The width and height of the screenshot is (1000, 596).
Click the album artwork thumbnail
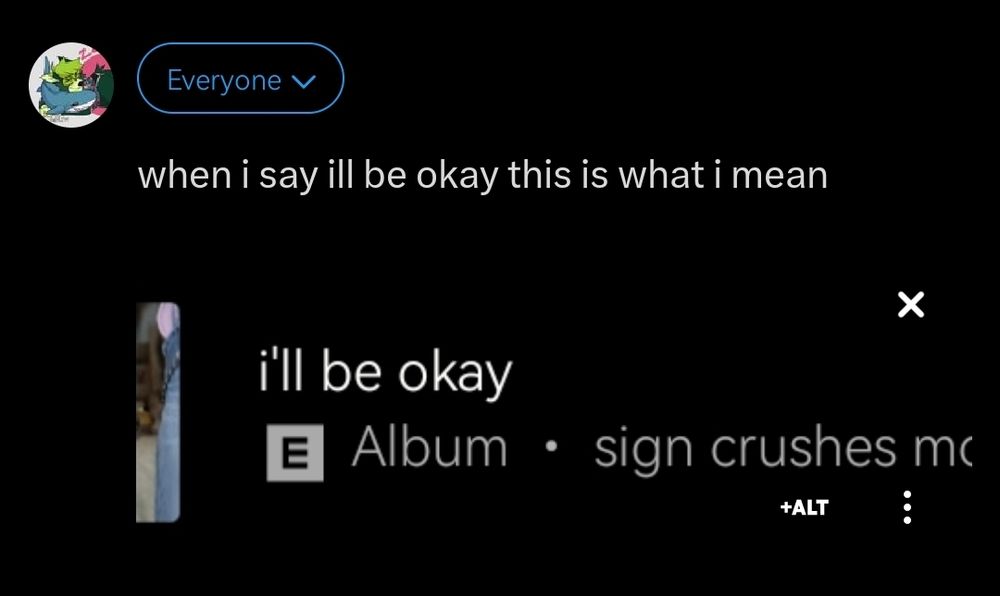coord(160,408)
